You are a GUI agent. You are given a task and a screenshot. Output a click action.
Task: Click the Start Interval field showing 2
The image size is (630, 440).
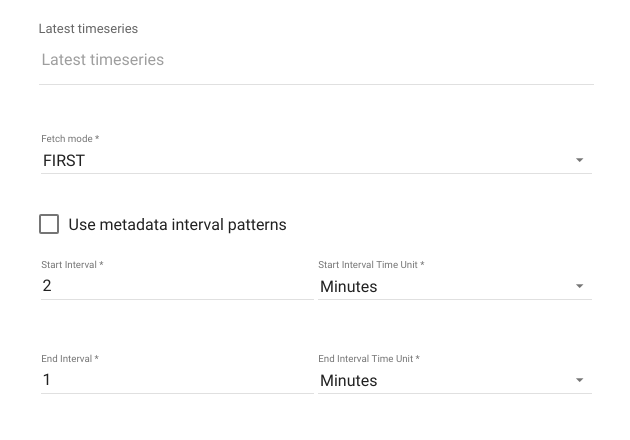[x=177, y=286]
